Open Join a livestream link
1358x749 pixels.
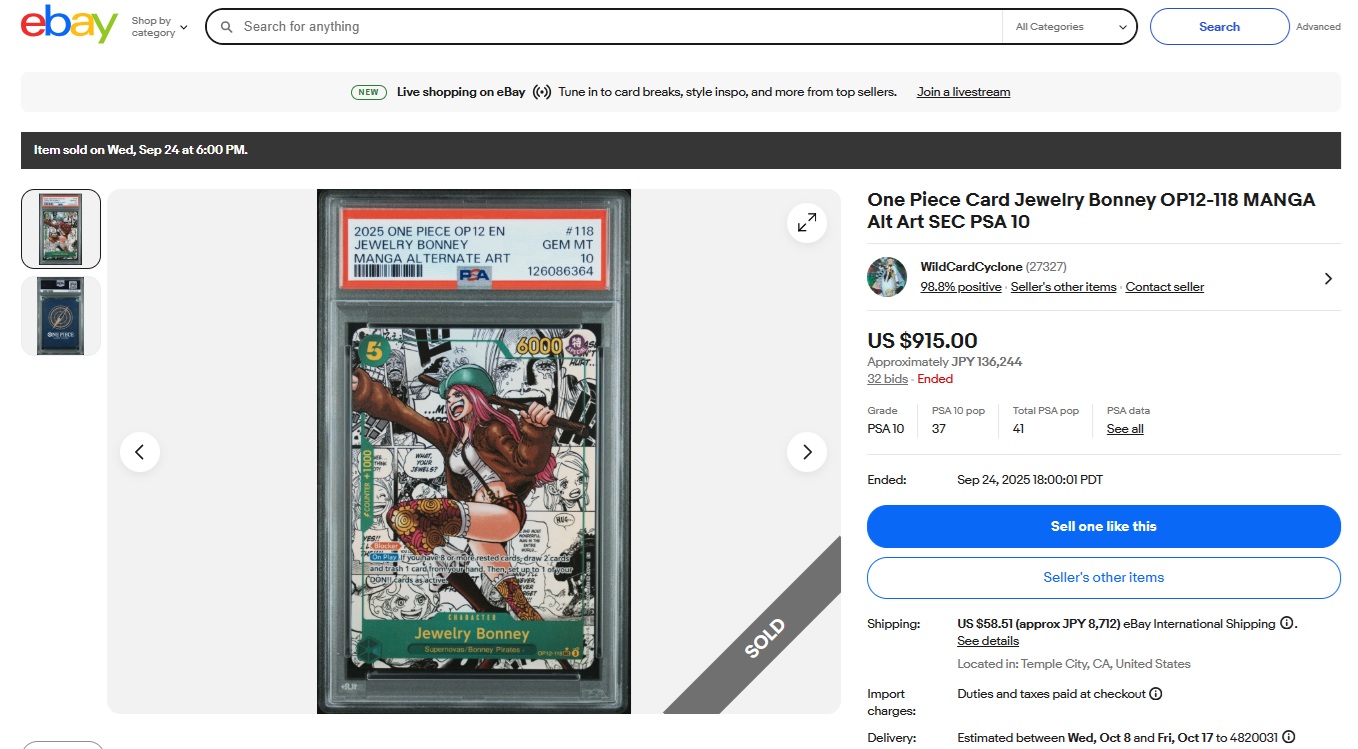pos(963,92)
